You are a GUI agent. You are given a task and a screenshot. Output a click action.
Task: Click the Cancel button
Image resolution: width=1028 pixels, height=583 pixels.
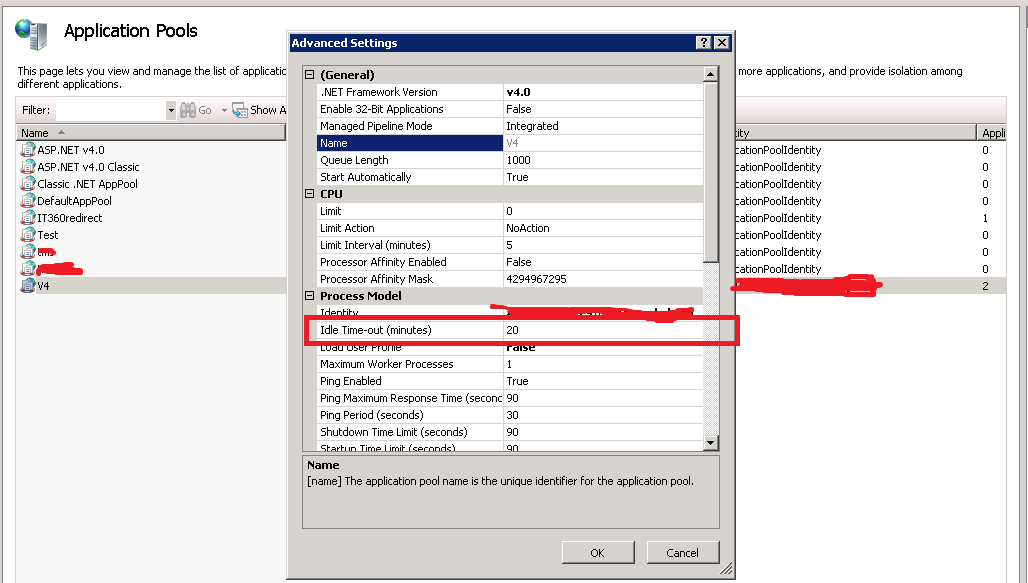682,551
